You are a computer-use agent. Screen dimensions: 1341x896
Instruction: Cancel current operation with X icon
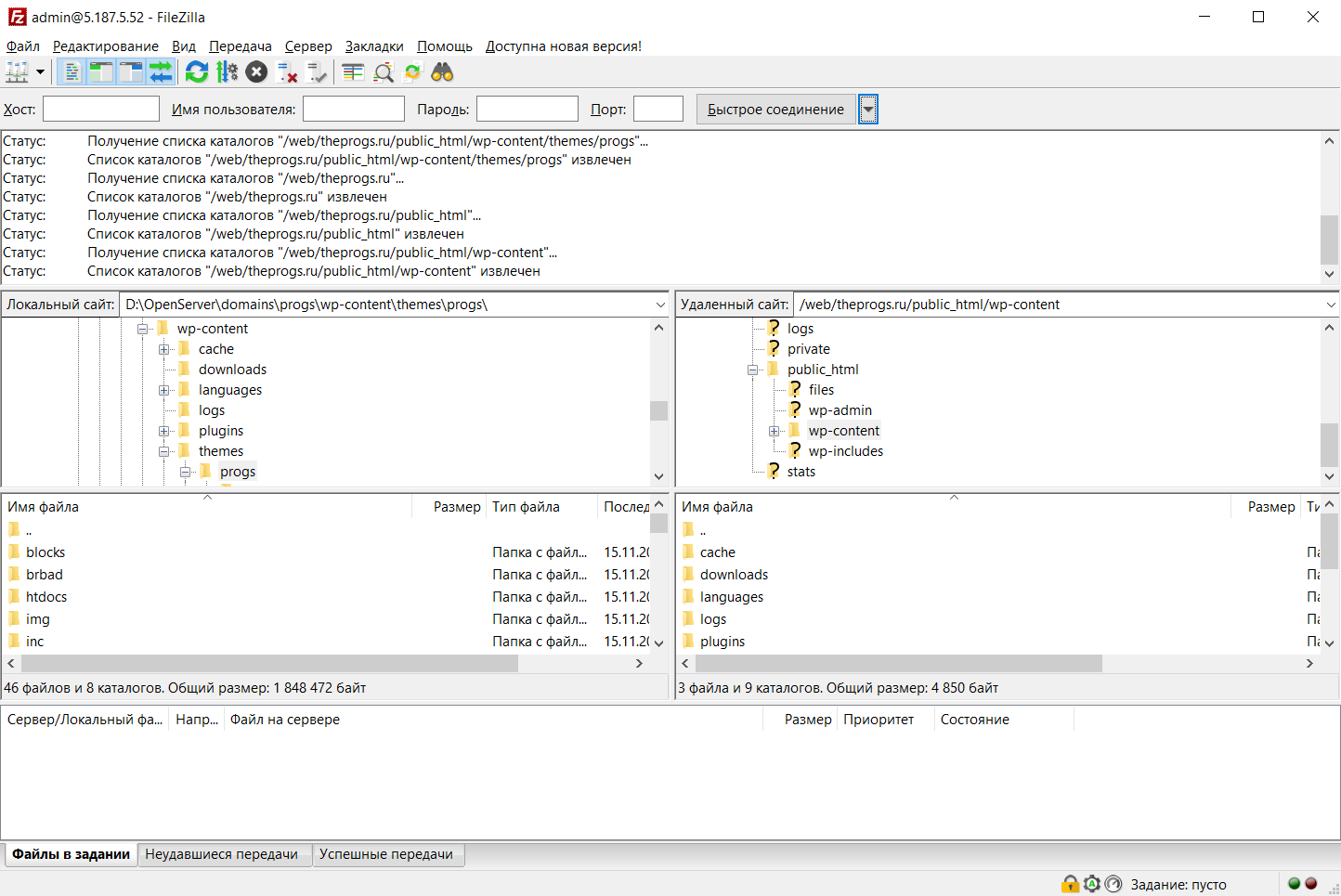[257, 72]
